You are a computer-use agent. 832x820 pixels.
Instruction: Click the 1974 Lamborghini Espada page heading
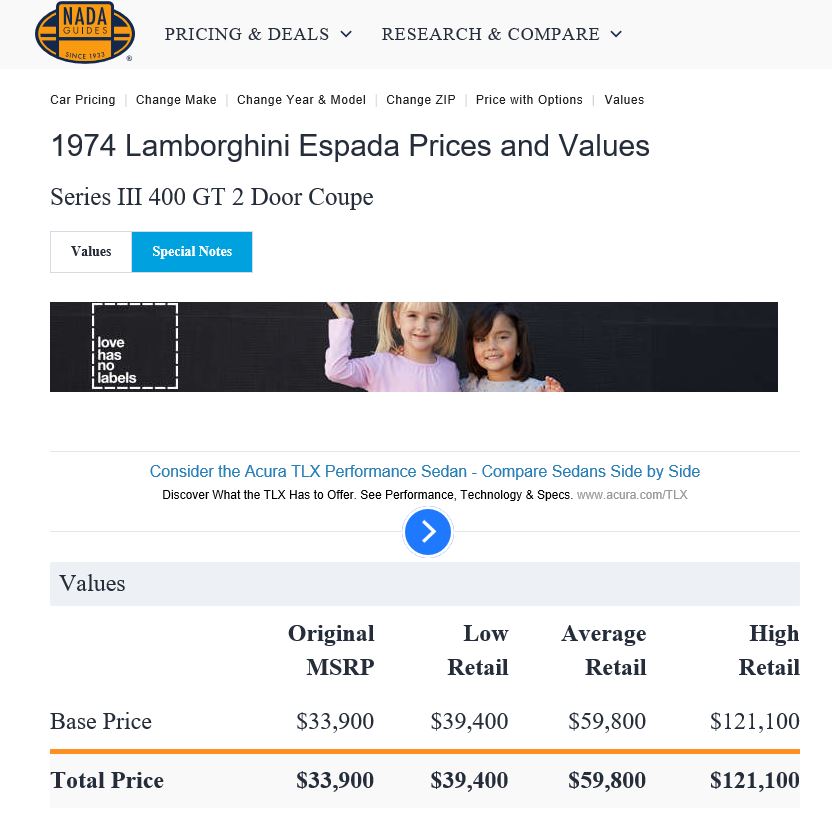(x=350, y=146)
